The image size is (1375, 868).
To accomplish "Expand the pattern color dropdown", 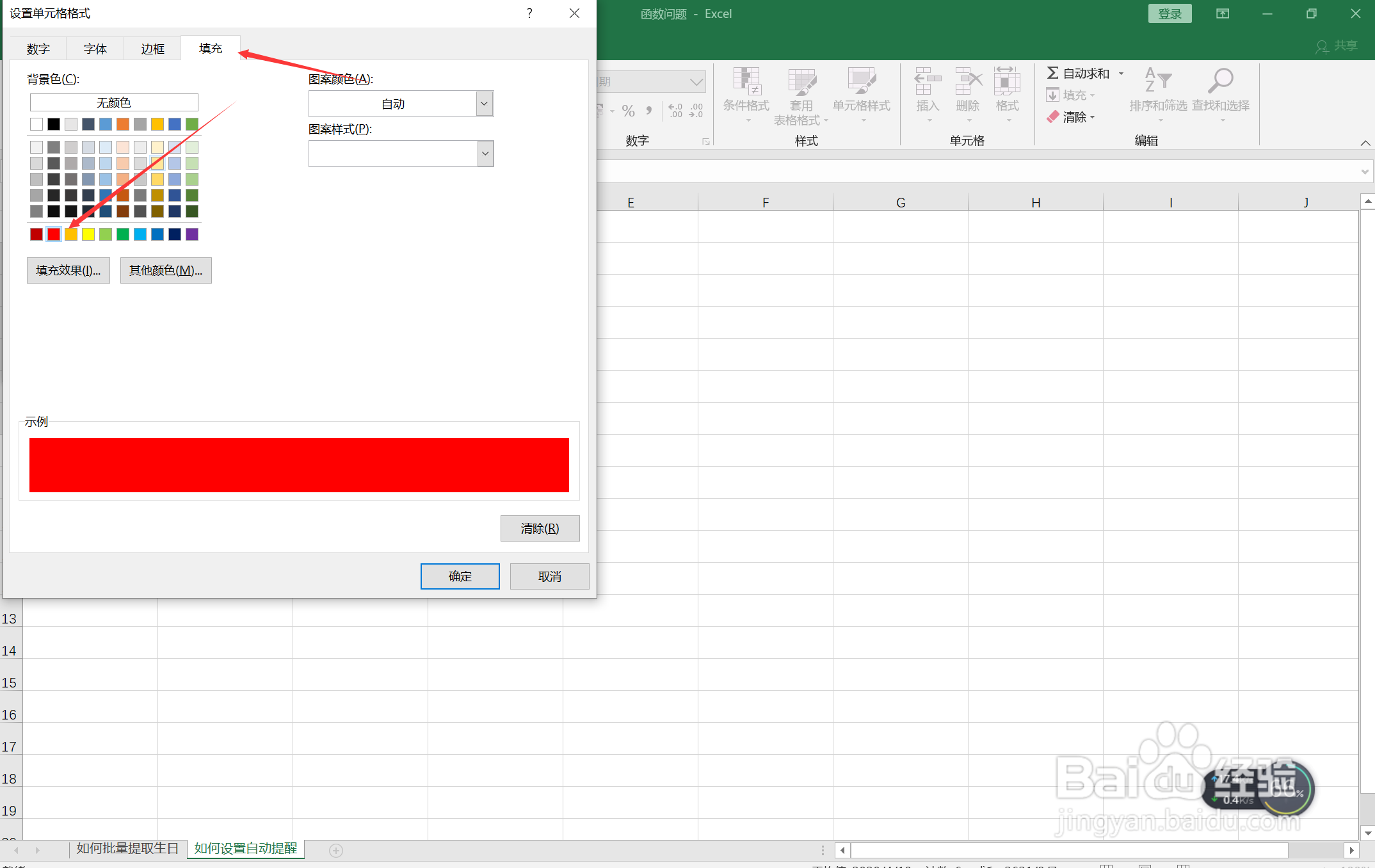I will (x=485, y=104).
